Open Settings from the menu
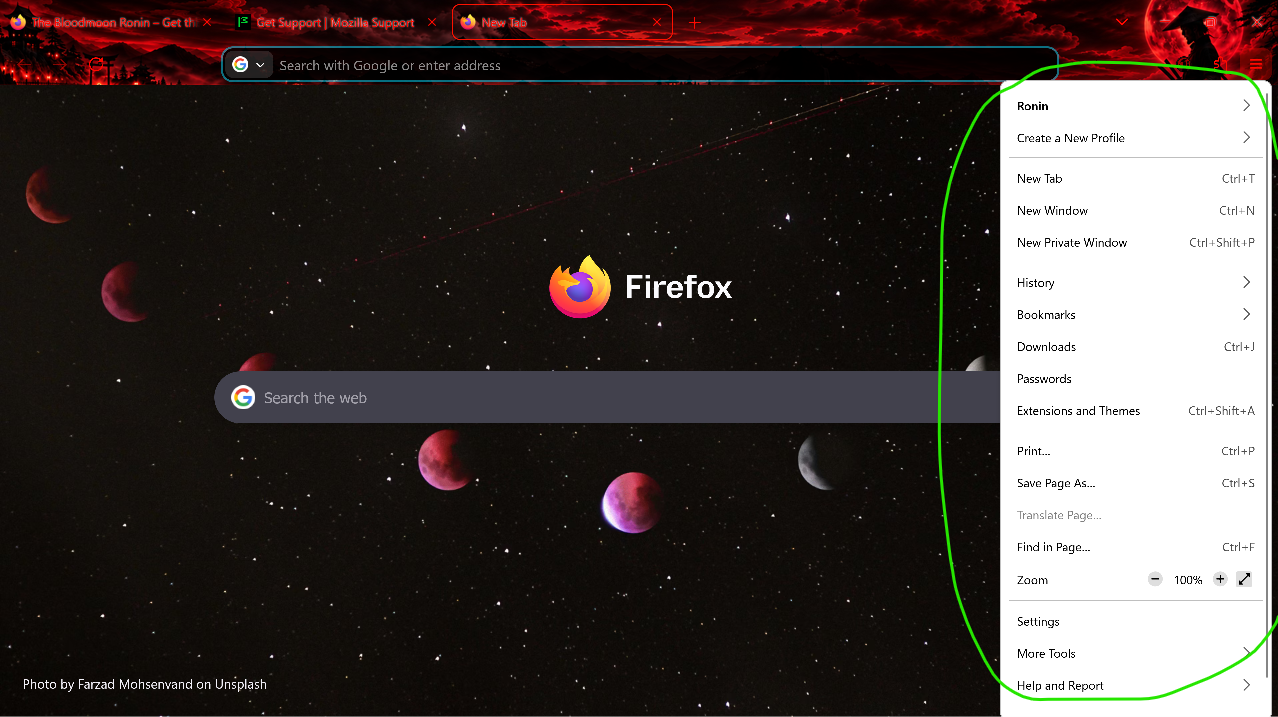1278x717 pixels. [x=1134, y=622]
